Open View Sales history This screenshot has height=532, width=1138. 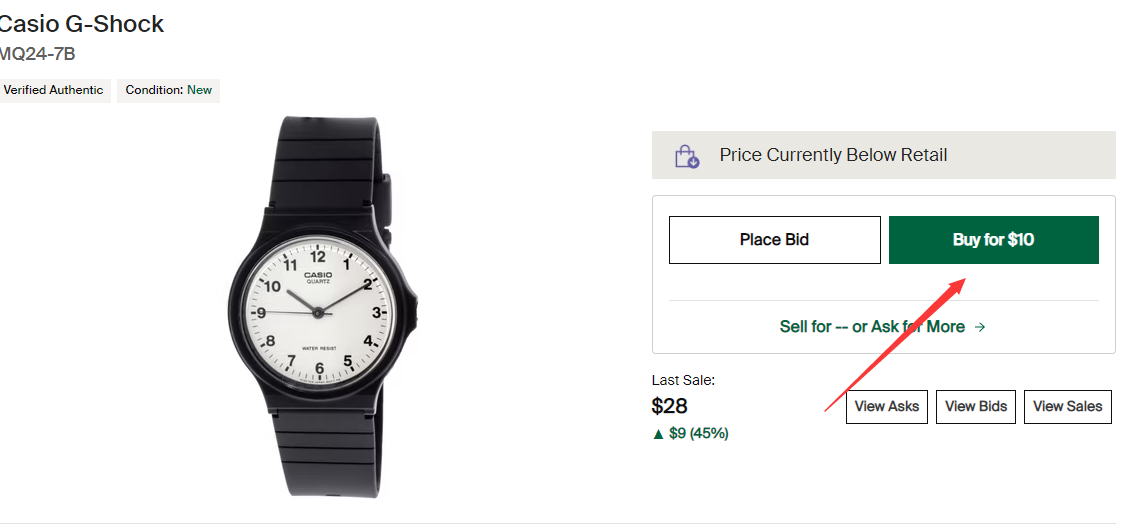[x=1067, y=406]
